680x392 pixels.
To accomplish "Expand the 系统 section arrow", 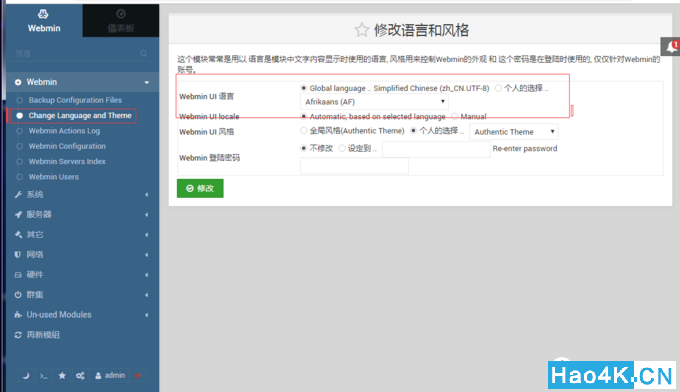I will [147, 195].
